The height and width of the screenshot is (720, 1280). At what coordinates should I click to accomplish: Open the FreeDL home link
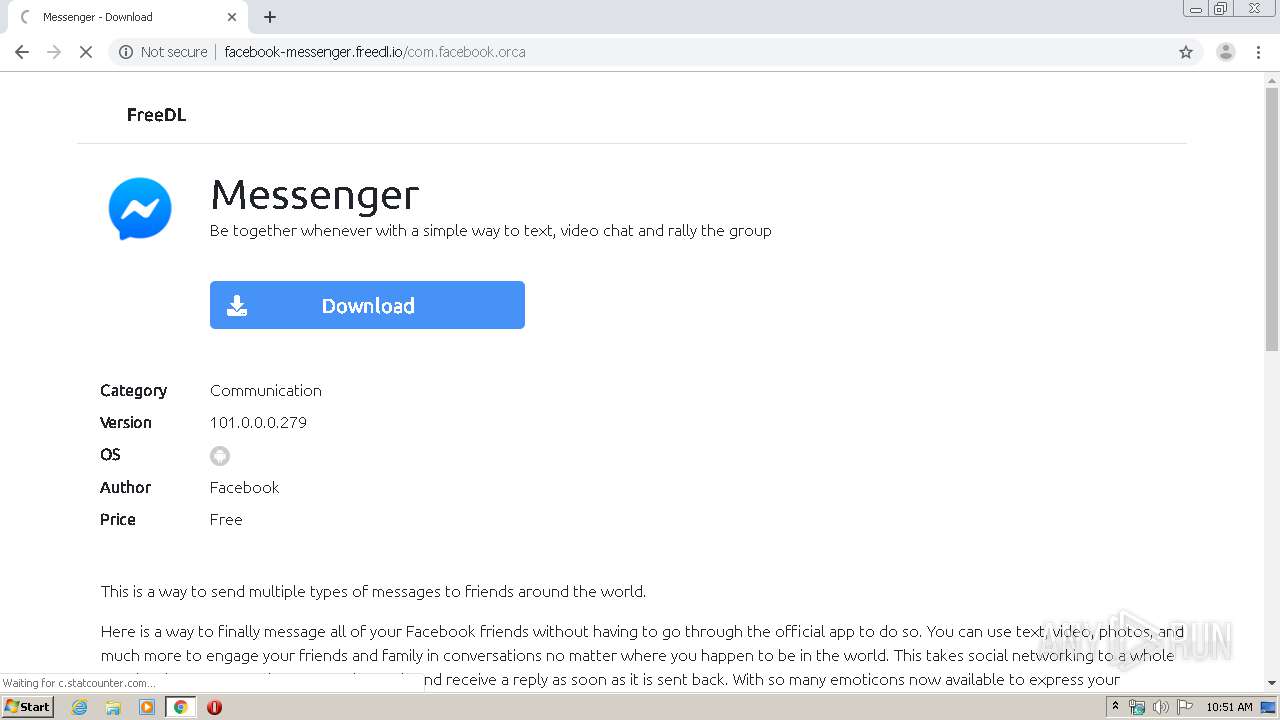coord(156,115)
